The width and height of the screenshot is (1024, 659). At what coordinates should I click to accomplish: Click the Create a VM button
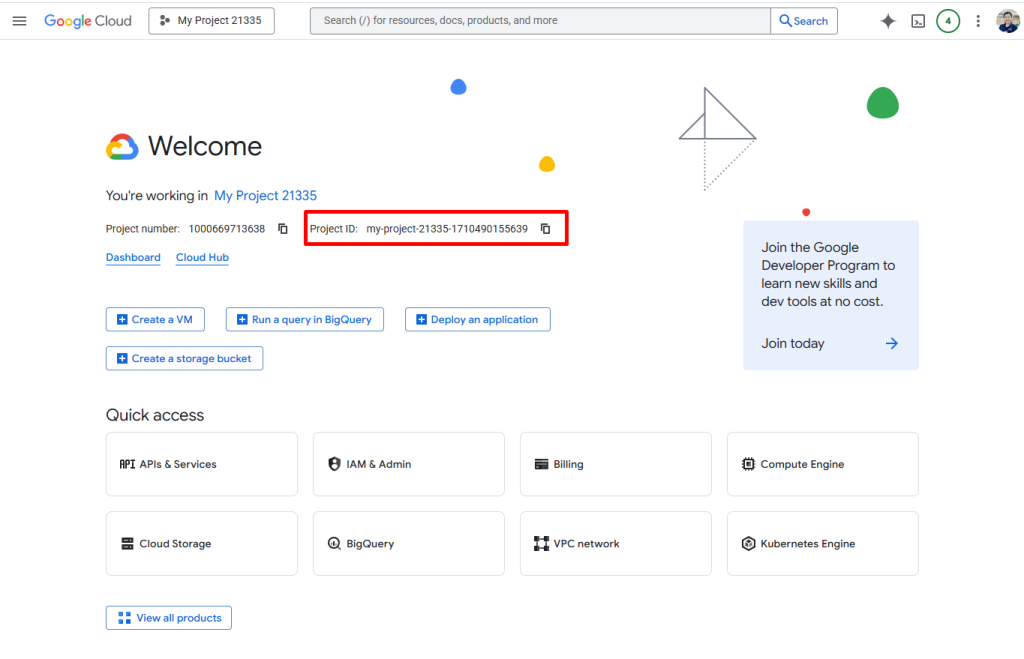(x=155, y=319)
